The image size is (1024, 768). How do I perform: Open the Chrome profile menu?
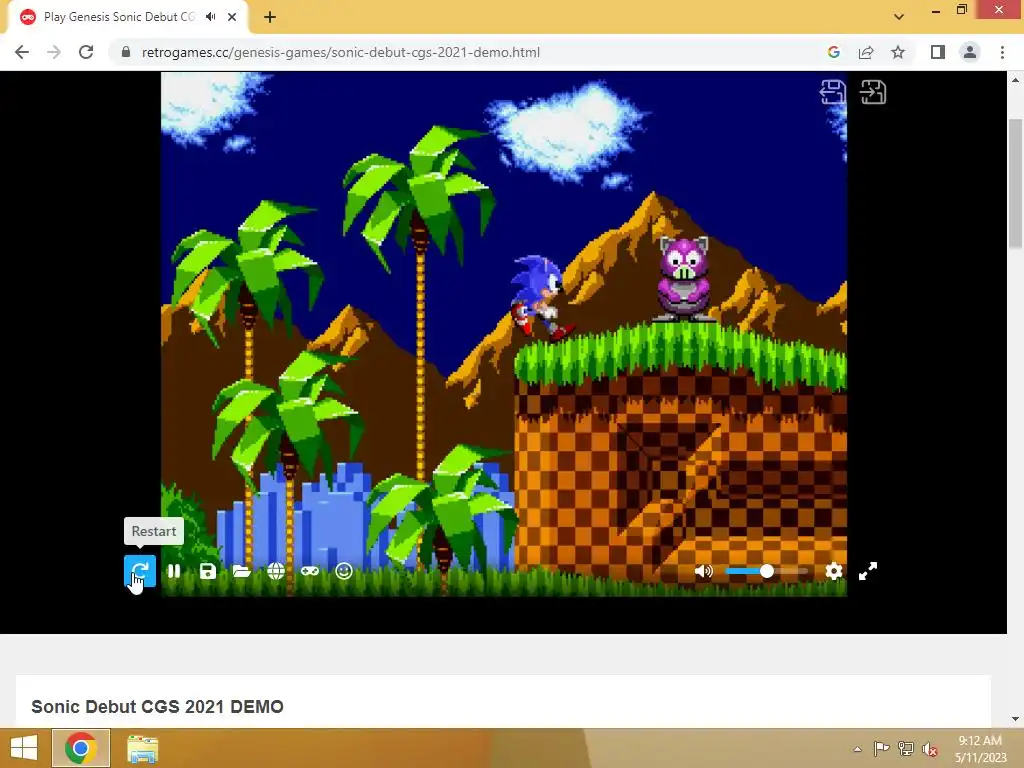970,52
